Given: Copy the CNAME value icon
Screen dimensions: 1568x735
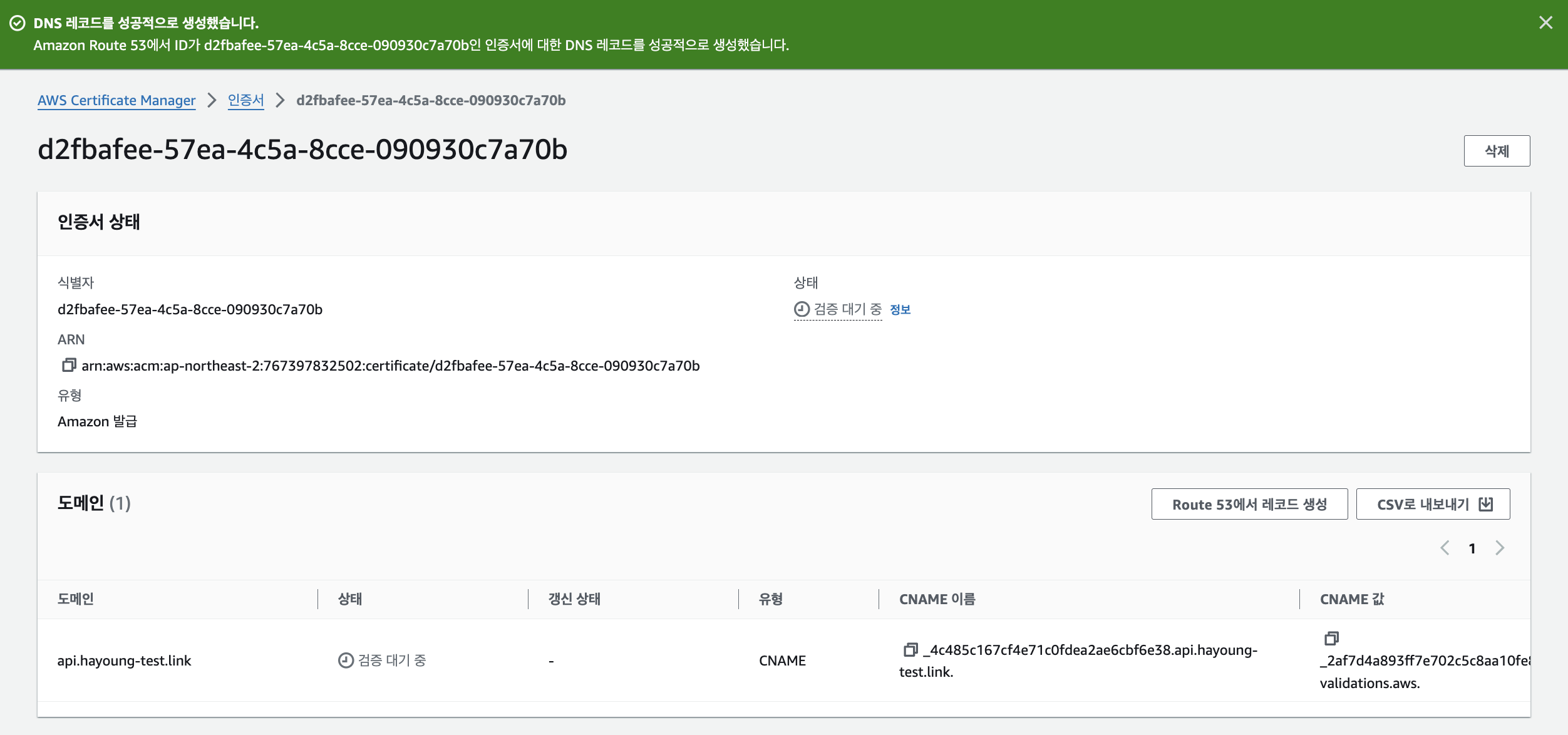Looking at the screenshot, I should pos(1331,639).
